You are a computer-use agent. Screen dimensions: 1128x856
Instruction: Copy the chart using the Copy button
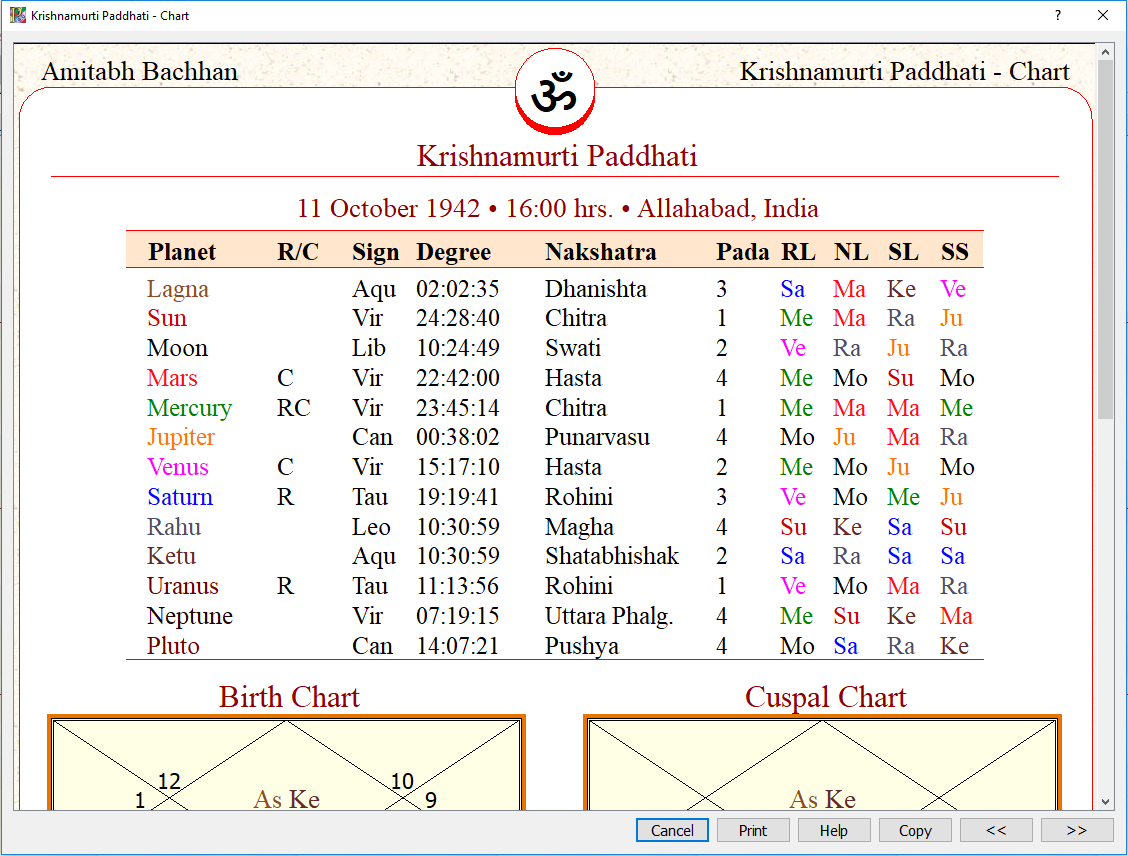[915, 830]
